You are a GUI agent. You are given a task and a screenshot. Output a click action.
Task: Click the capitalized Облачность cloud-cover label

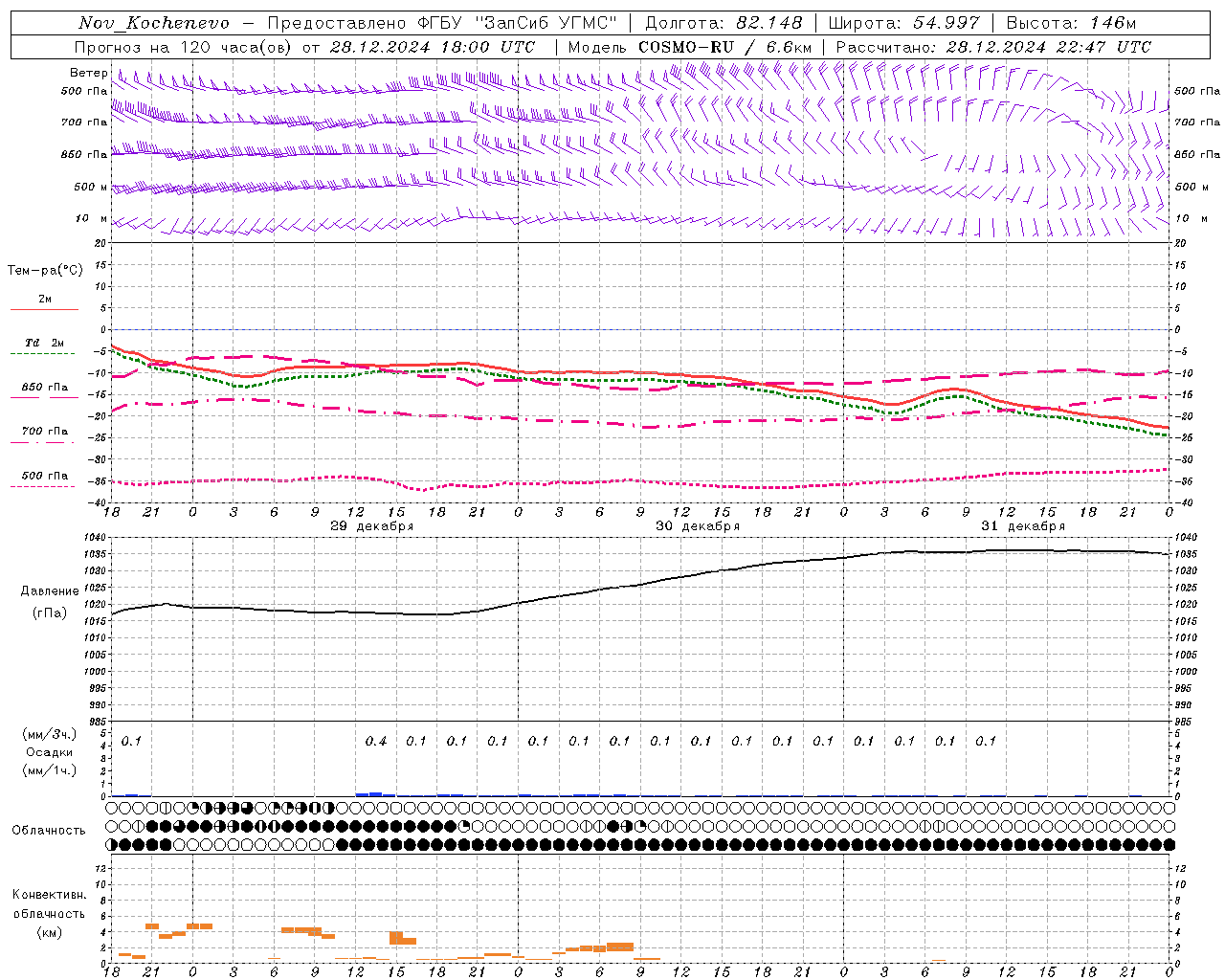tap(49, 831)
